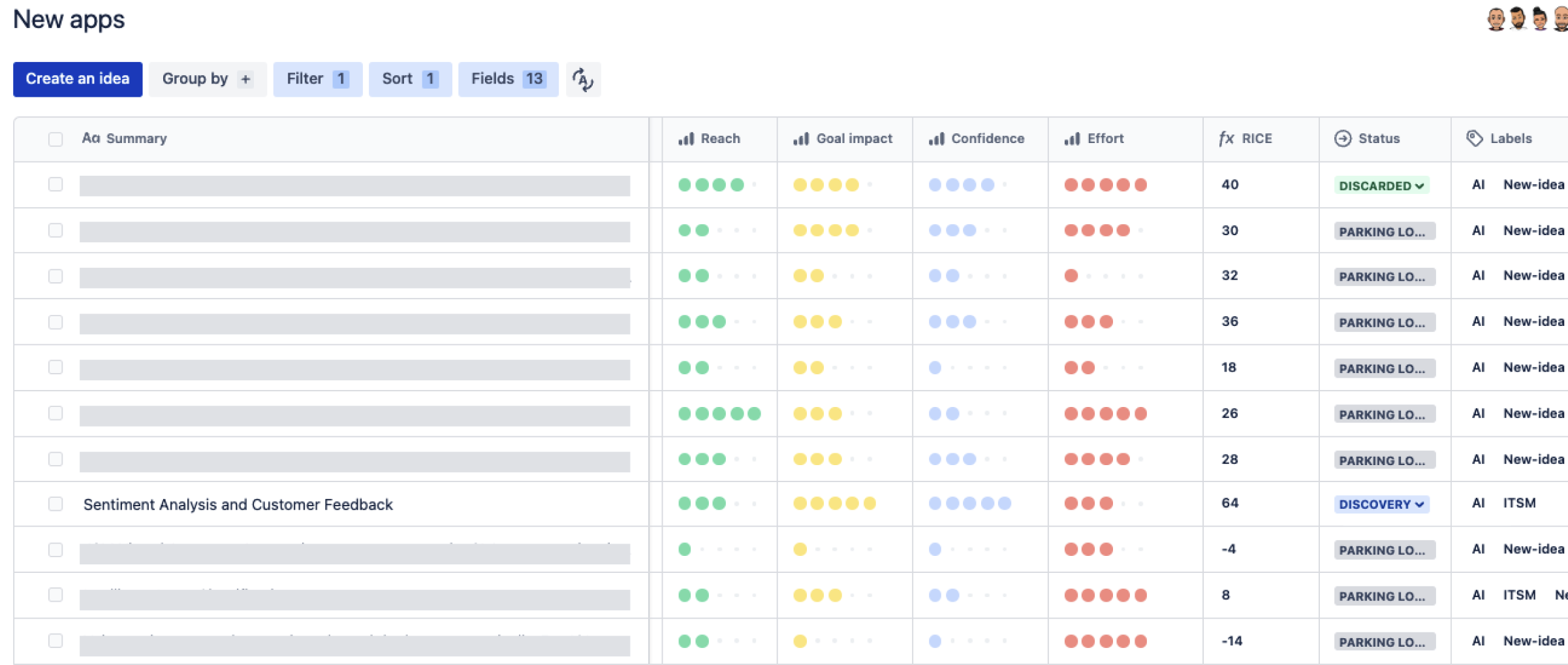Viewport: 1568px width, 665px height.
Task: Click the Reach column bar-chart icon
Action: pos(685,138)
